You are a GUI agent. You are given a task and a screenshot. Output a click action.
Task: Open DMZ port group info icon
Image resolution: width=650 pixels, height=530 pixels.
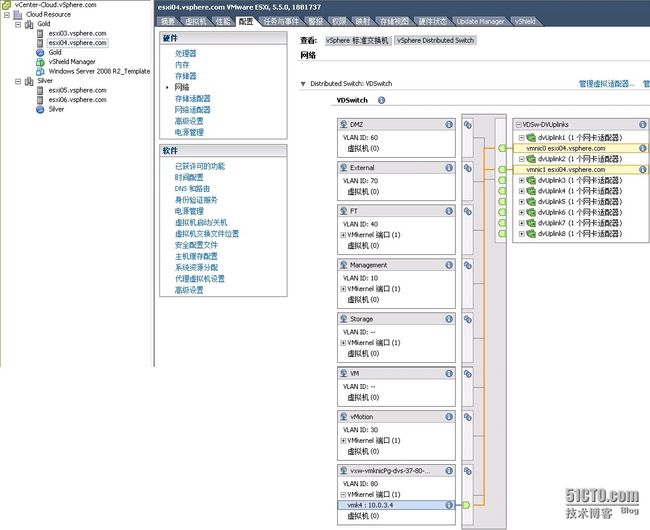(x=449, y=124)
